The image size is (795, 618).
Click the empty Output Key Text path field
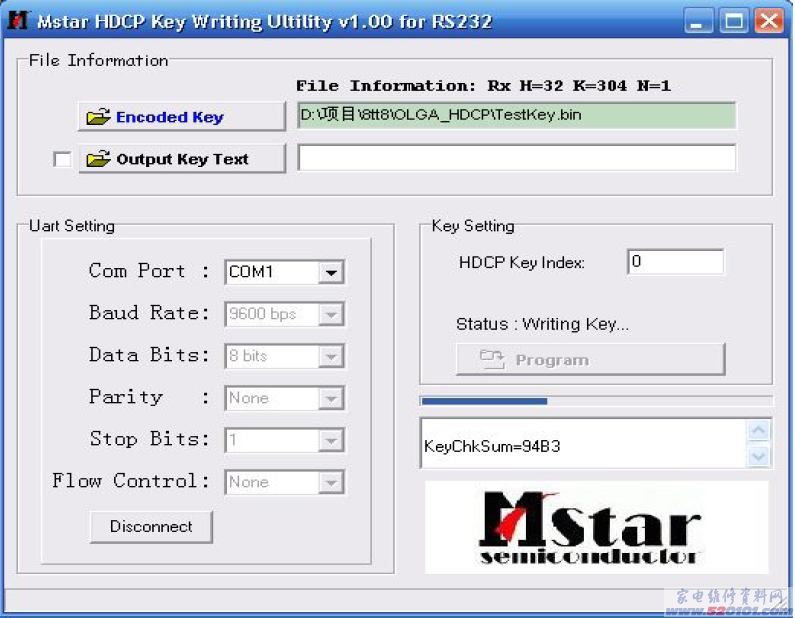point(516,158)
